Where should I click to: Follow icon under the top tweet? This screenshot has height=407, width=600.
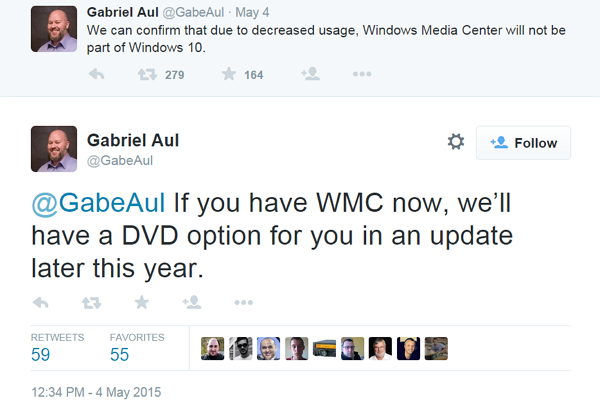[310, 74]
